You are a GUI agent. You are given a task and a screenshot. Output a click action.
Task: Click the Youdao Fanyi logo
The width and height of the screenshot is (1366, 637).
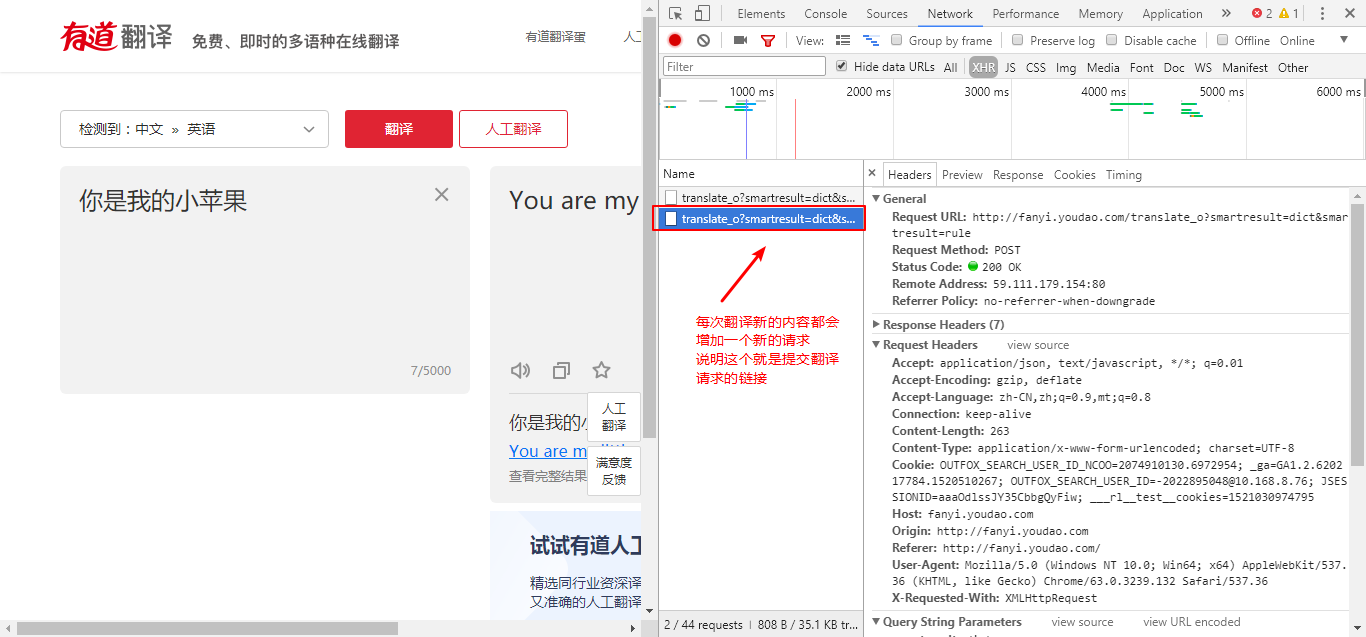point(117,37)
